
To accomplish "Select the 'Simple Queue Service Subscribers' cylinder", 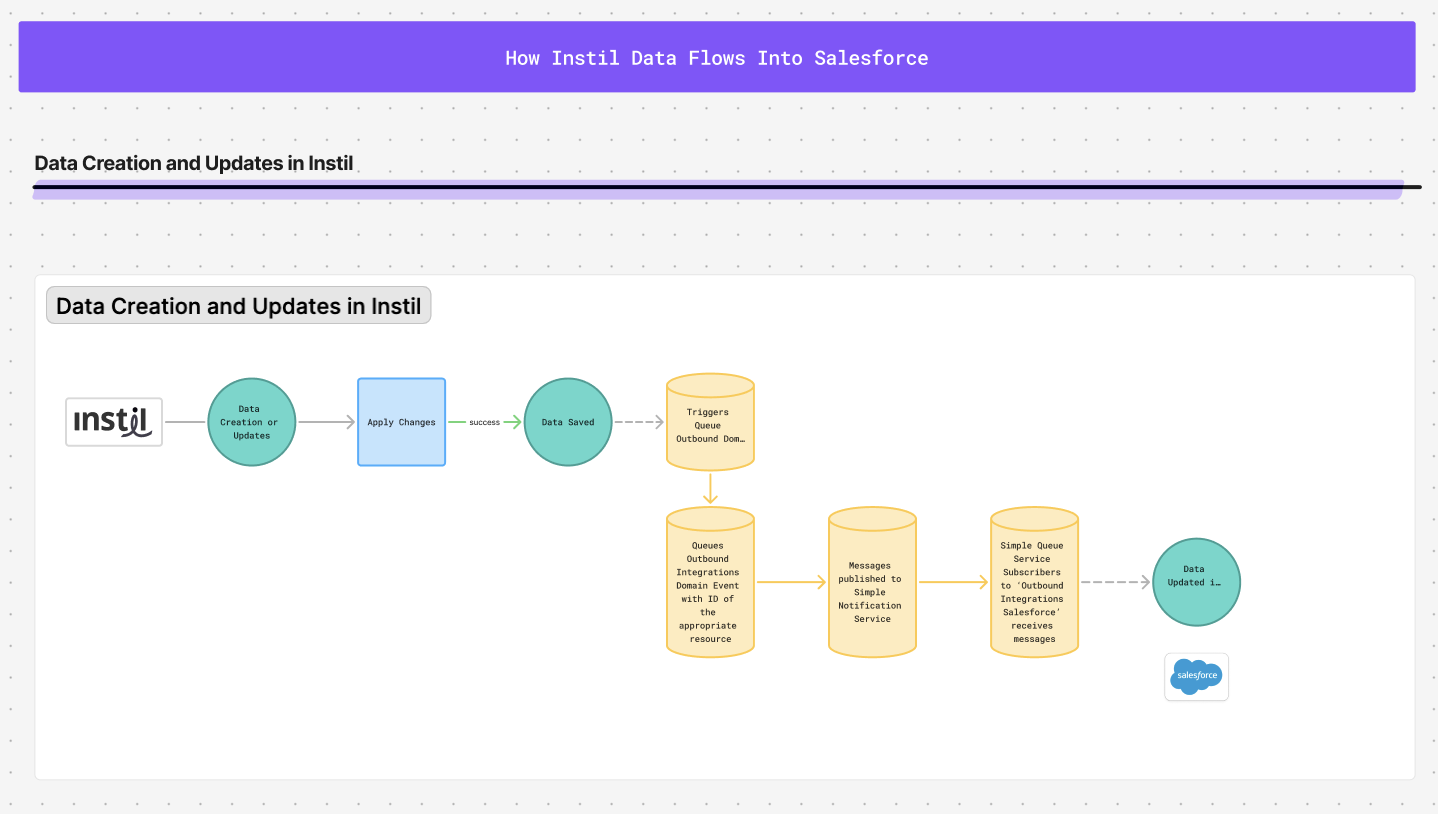I will click(1034, 582).
